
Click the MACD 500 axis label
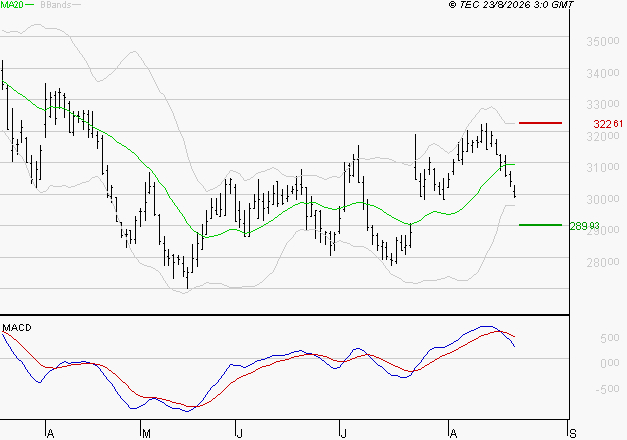[610, 338]
